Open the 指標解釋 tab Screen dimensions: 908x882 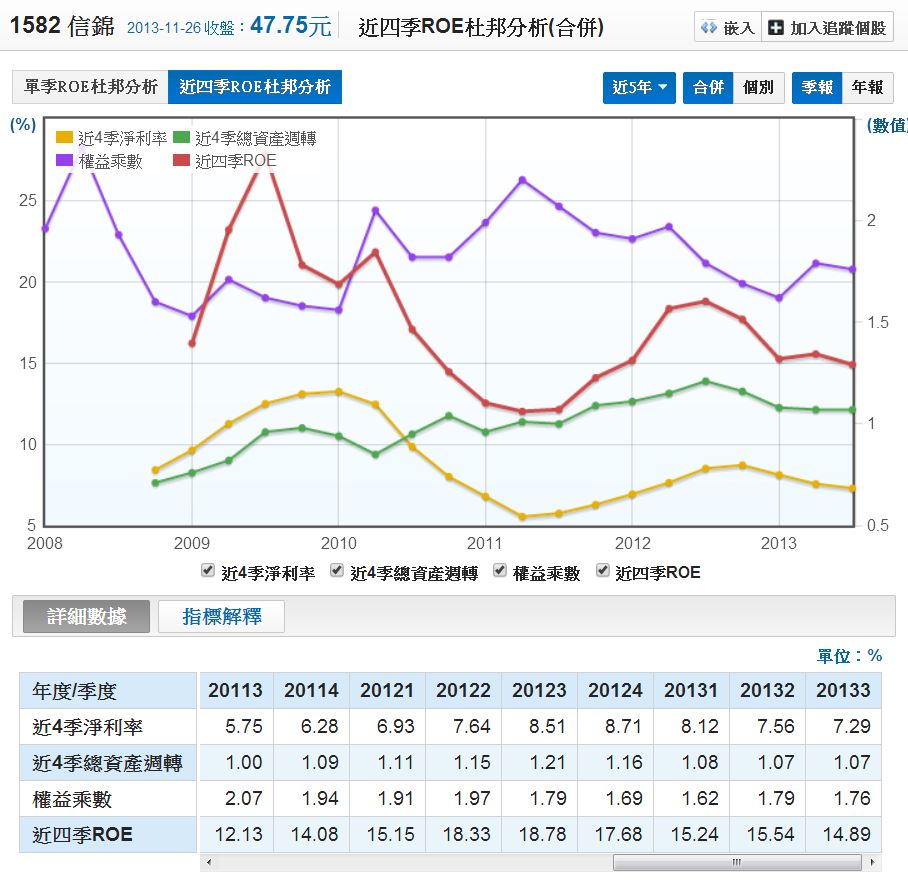(222, 617)
